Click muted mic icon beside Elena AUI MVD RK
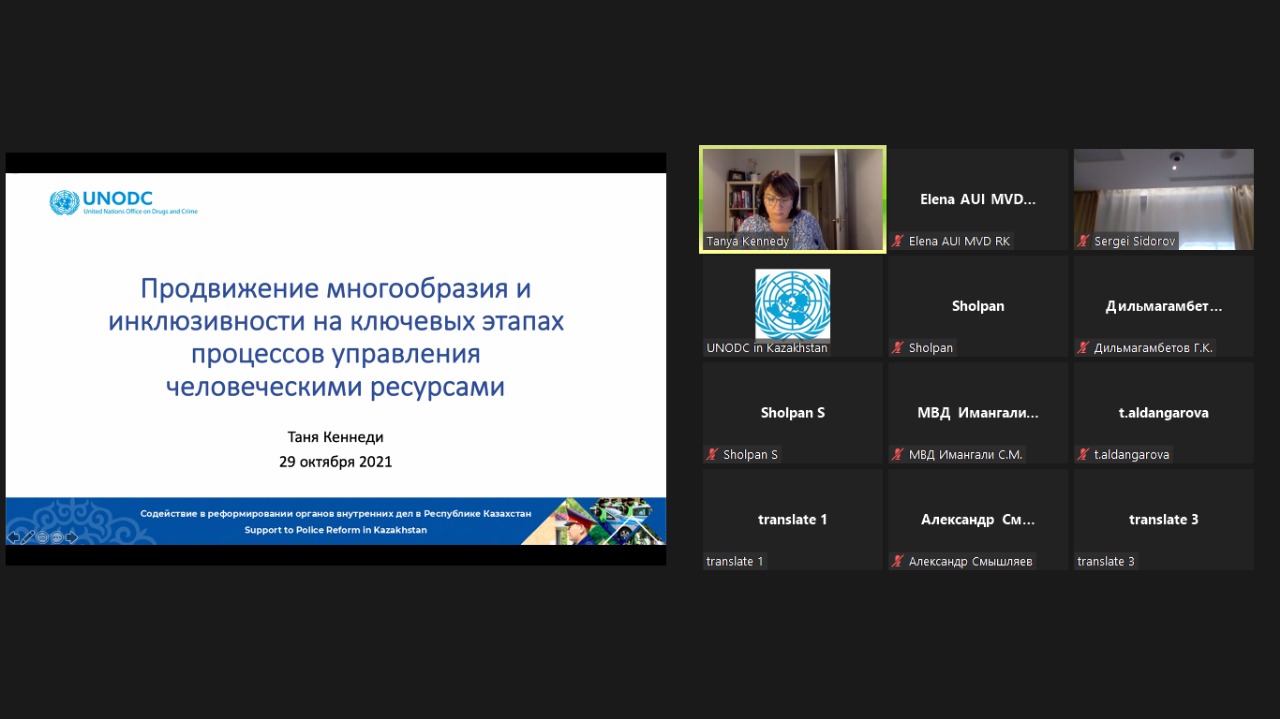The width and height of the screenshot is (1280, 719). [898, 241]
